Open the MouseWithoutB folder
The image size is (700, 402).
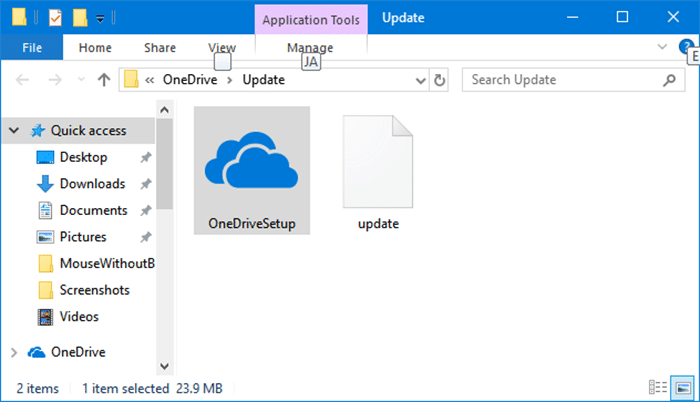107,264
